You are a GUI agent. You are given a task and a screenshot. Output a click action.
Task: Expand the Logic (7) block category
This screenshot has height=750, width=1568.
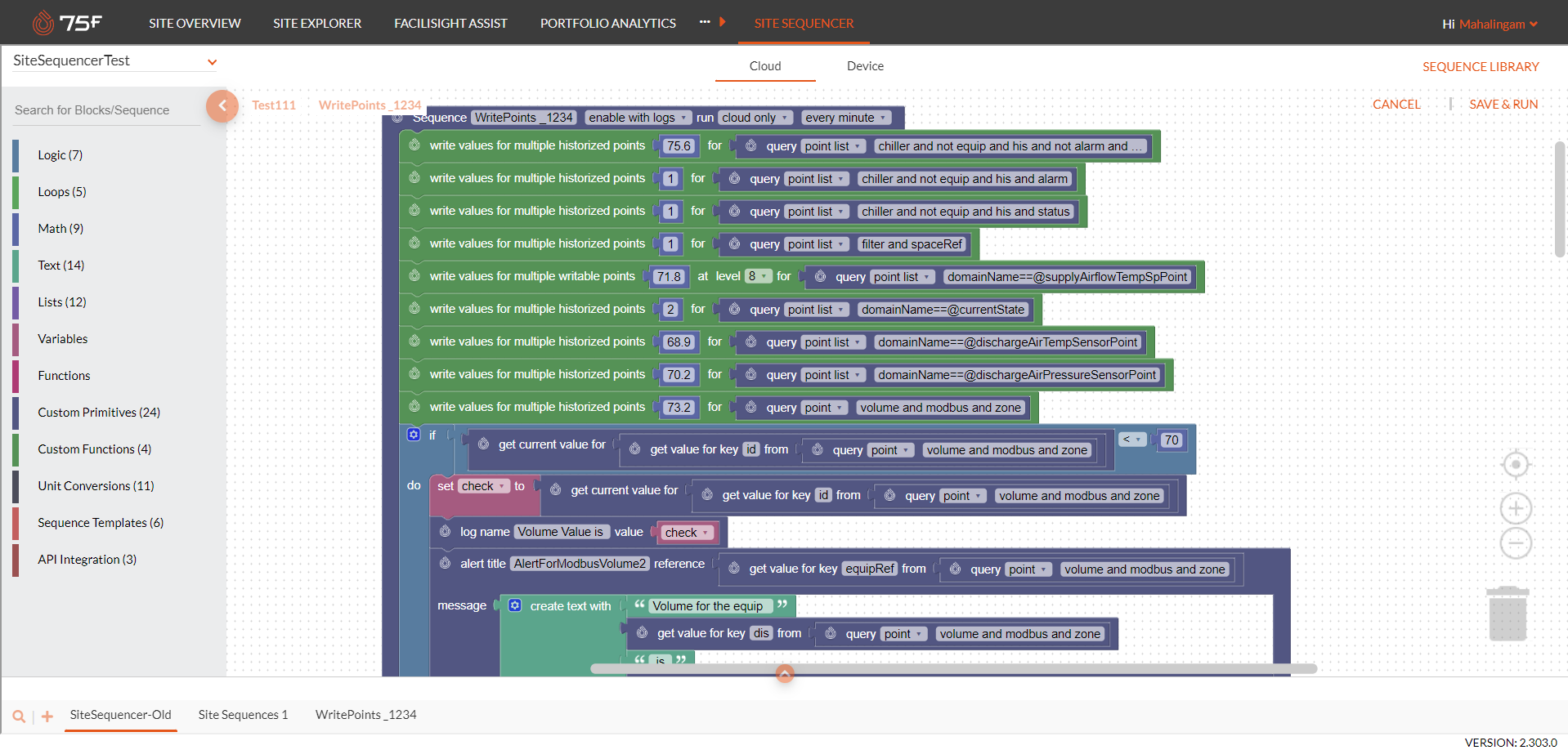(60, 155)
